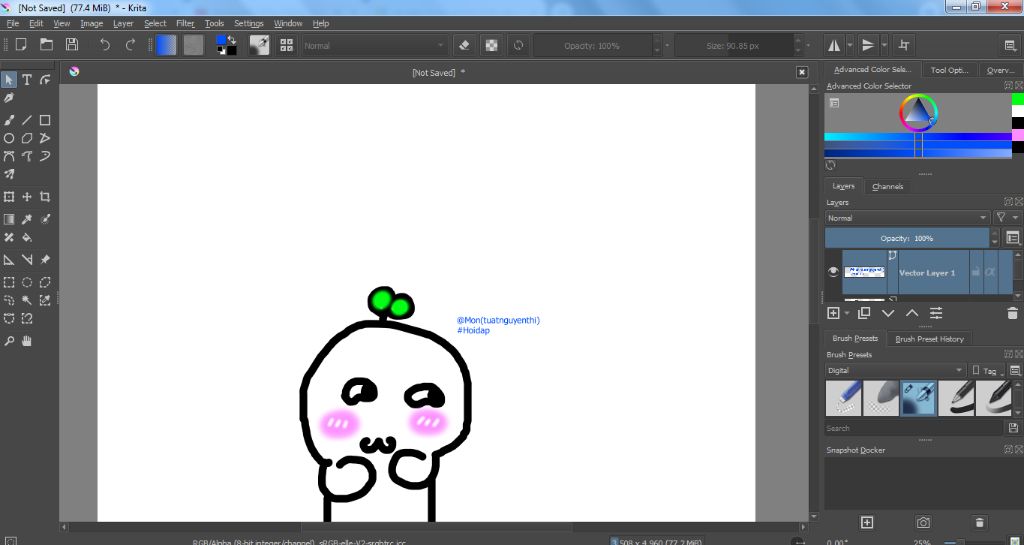
Task: Select the Text tool
Action: click(x=27, y=80)
